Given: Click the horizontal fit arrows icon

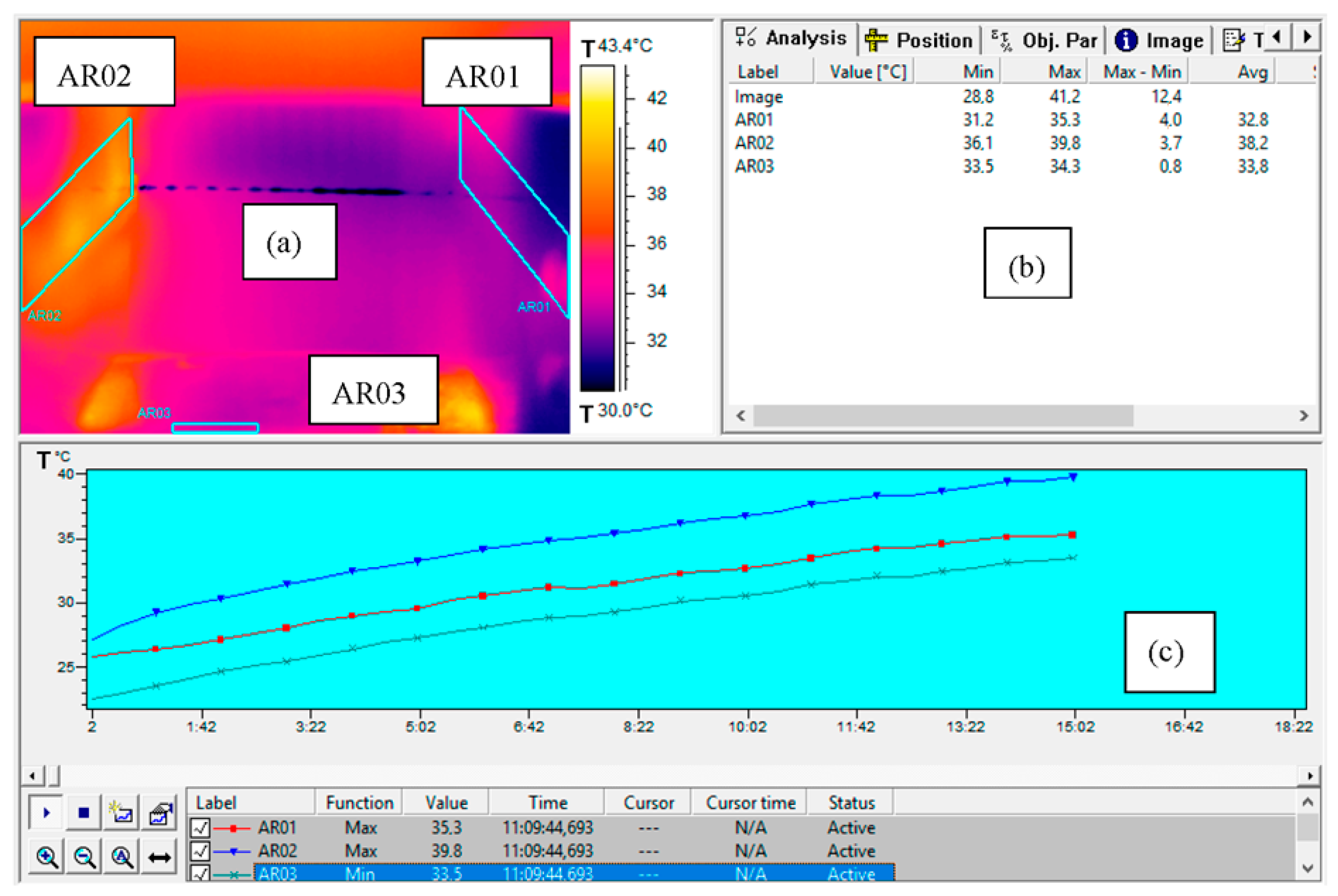Looking at the screenshot, I should (160, 857).
